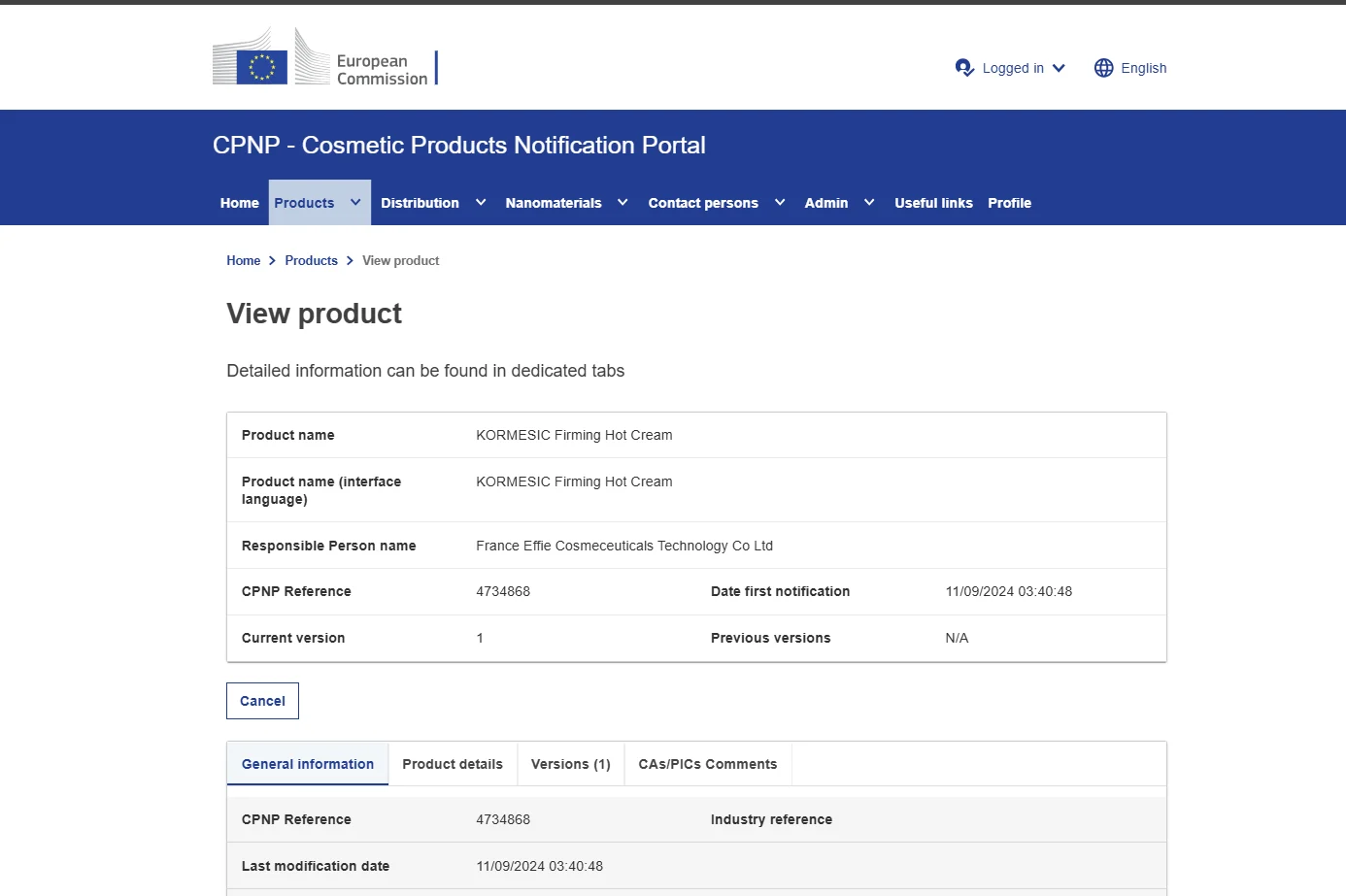Open Useful links in navigation bar
The width and height of the screenshot is (1346, 896).
[933, 203]
